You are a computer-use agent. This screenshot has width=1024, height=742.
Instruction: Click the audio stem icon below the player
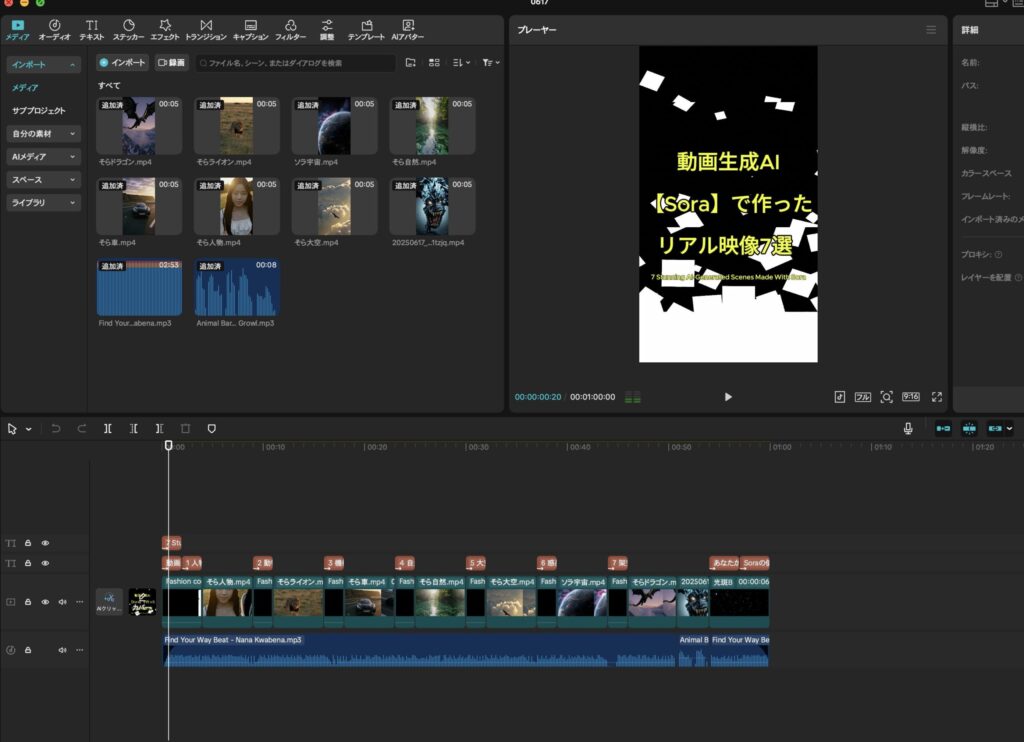coord(840,397)
